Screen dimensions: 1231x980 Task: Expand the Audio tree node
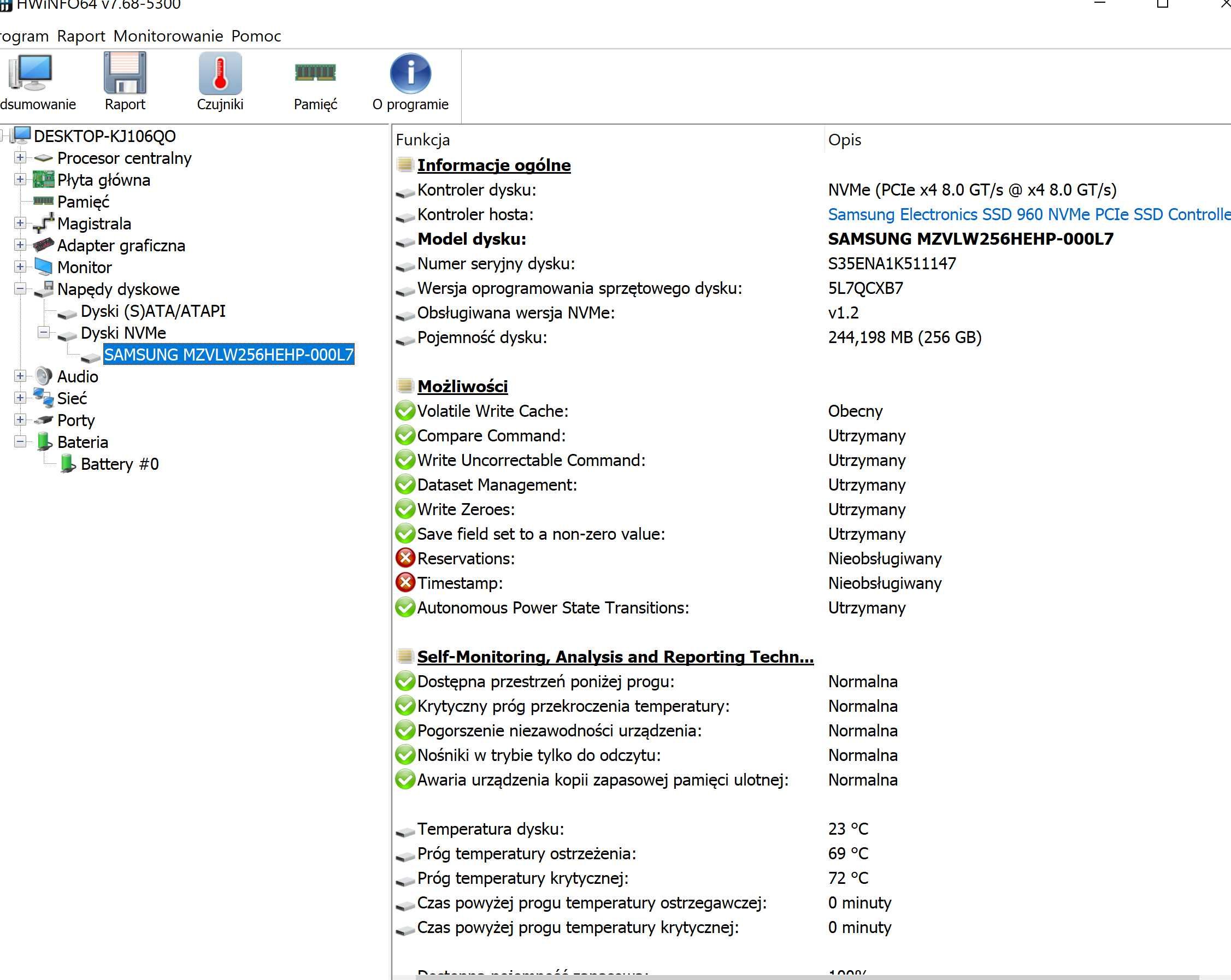coord(20,376)
